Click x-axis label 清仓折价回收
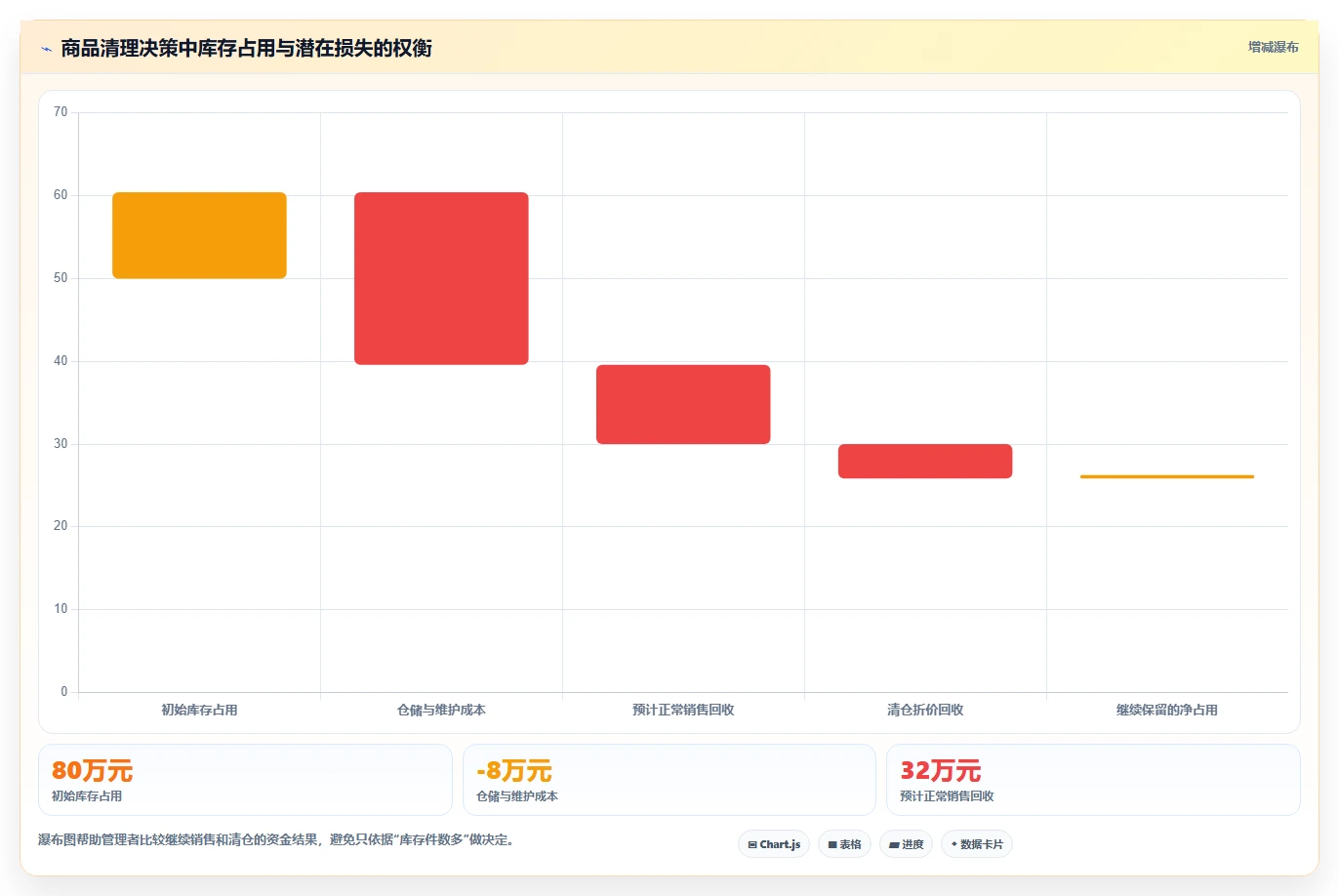The height and width of the screenshot is (896, 1339). point(925,710)
